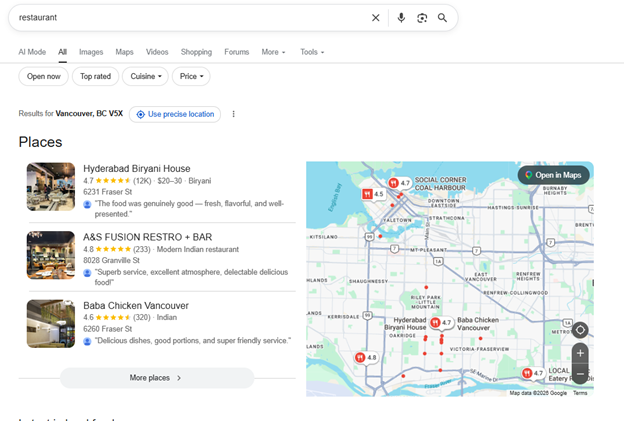Click user avatar on Baba Chicken review
The height and width of the screenshot is (421, 624).
click(x=87, y=341)
